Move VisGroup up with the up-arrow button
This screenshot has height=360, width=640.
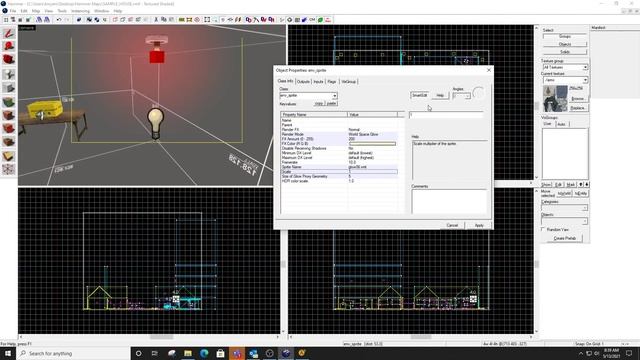click(x=581, y=185)
